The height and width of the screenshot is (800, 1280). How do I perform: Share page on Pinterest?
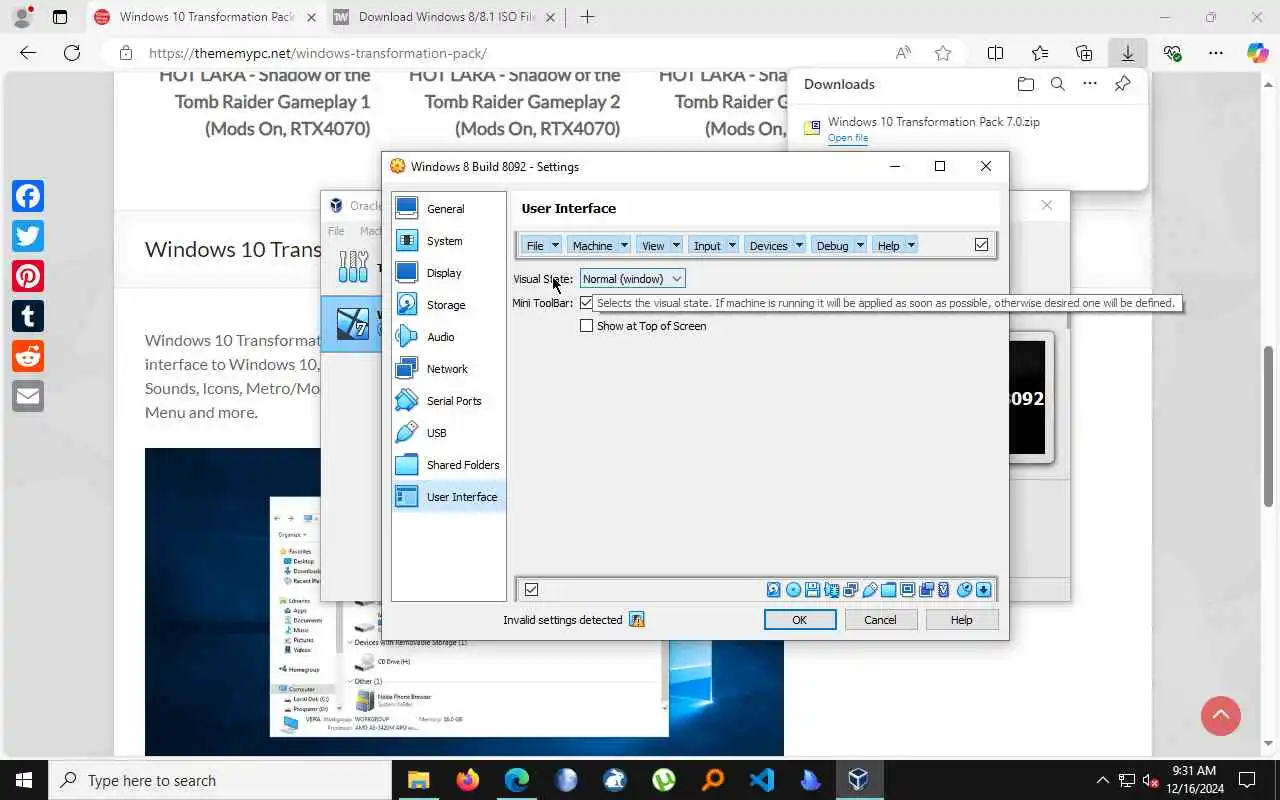point(28,276)
